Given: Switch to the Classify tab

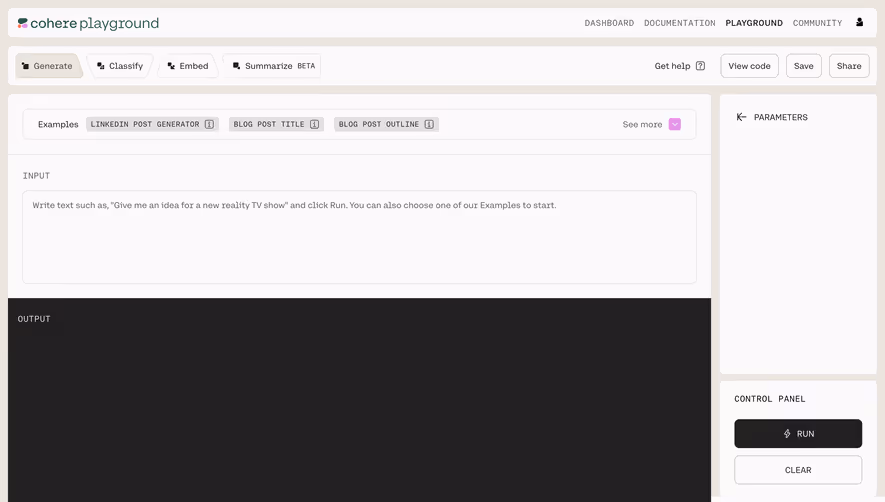Looking at the screenshot, I should [x=120, y=66].
